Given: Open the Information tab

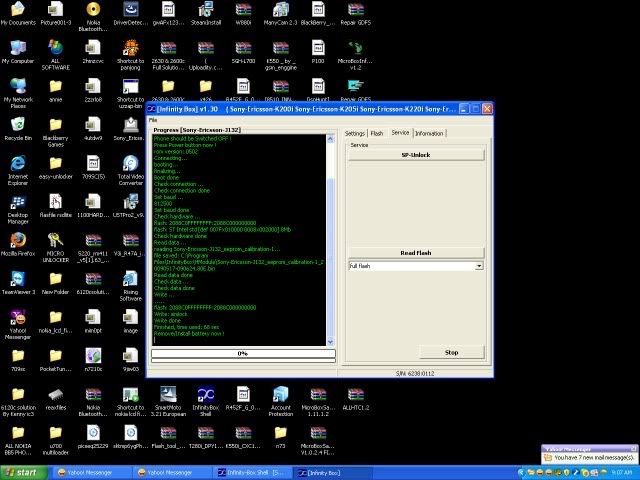Looking at the screenshot, I should 429,133.
